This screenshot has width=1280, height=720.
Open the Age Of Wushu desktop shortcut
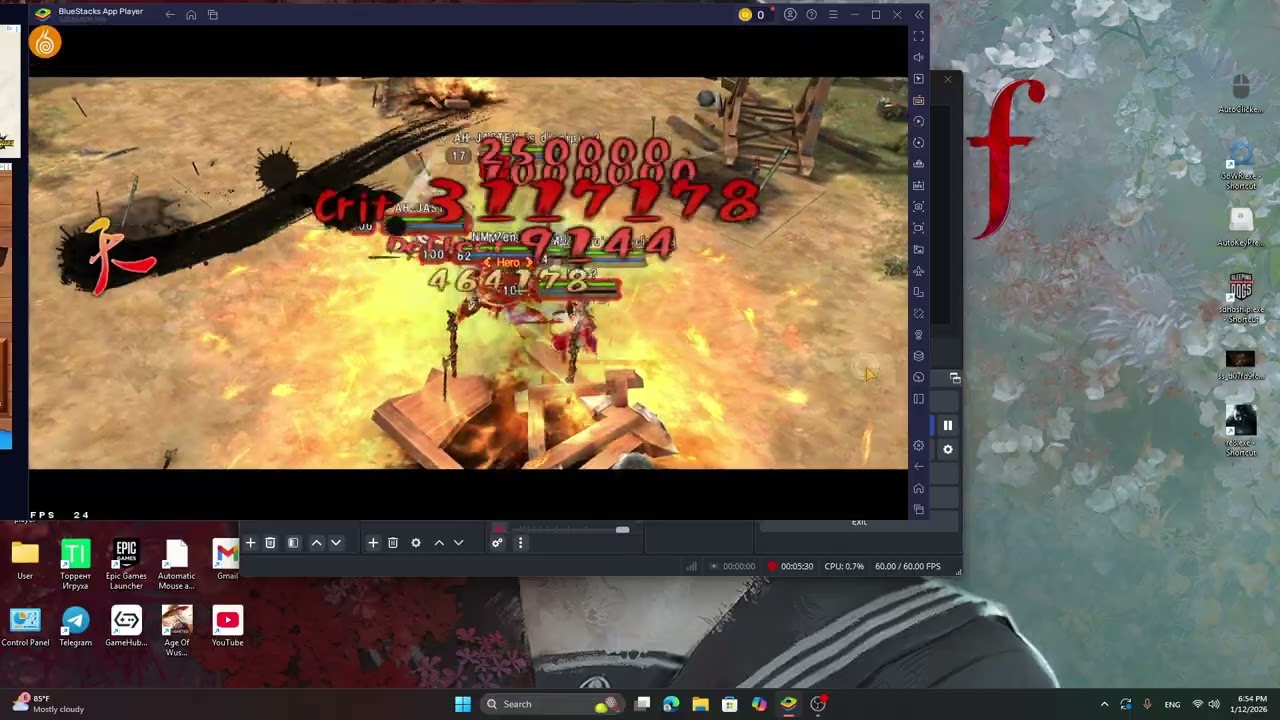point(176,631)
